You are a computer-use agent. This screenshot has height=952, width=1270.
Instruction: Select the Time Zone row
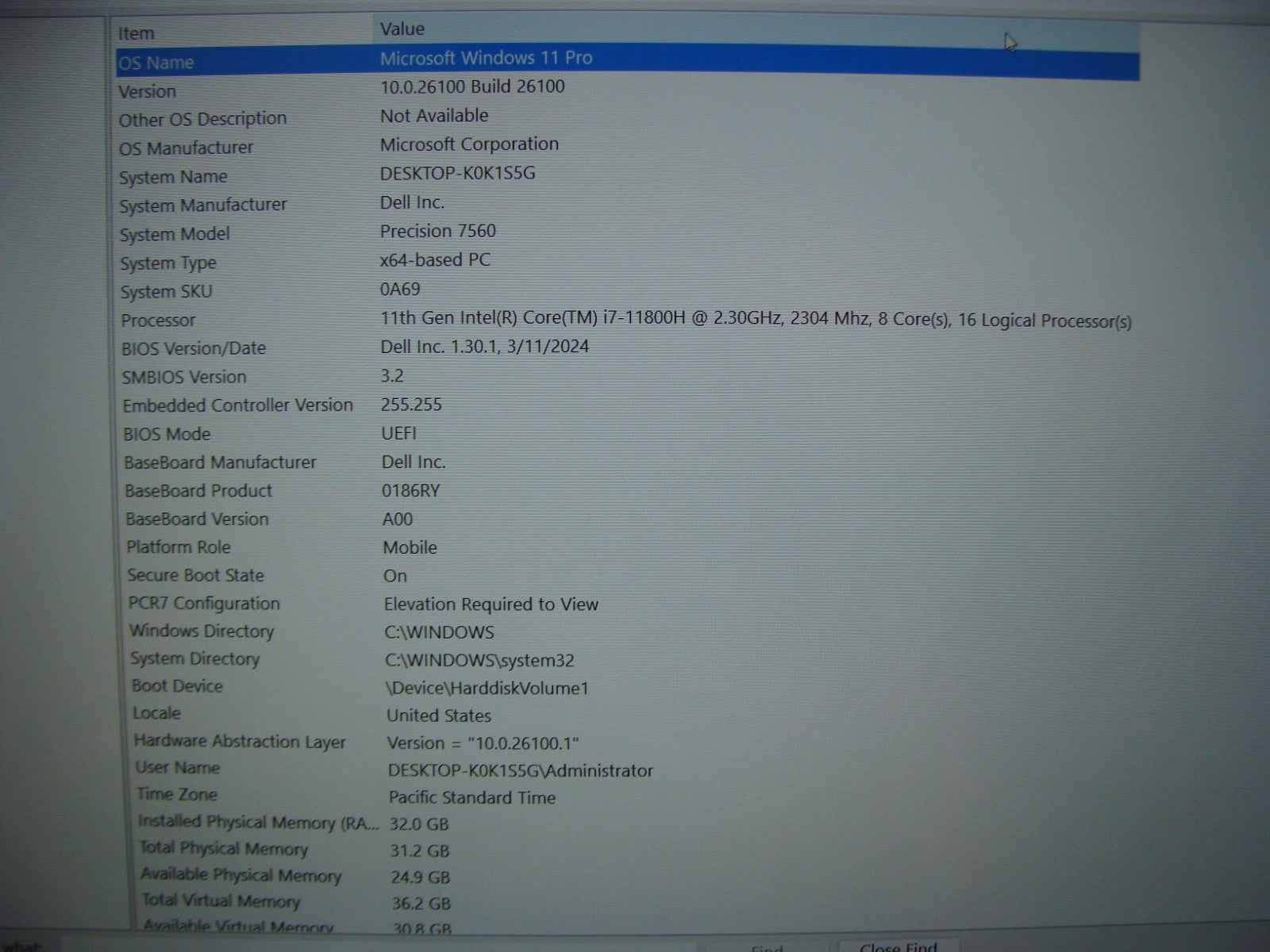[x=176, y=795]
